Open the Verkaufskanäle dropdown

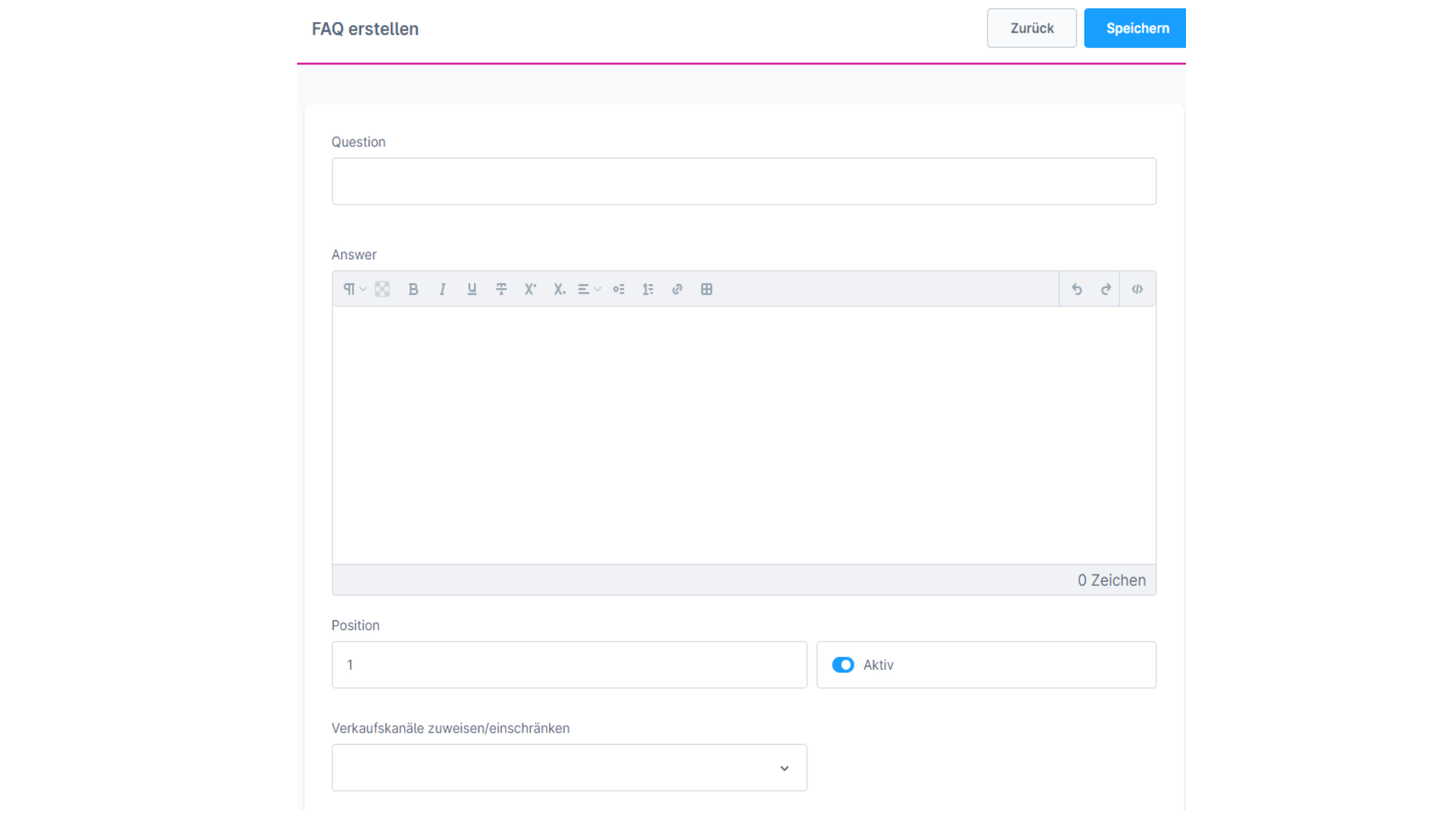(570, 767)
